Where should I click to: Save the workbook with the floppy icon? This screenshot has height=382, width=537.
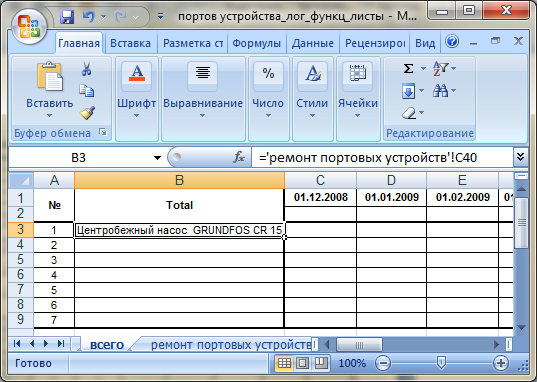pos(67,16)
